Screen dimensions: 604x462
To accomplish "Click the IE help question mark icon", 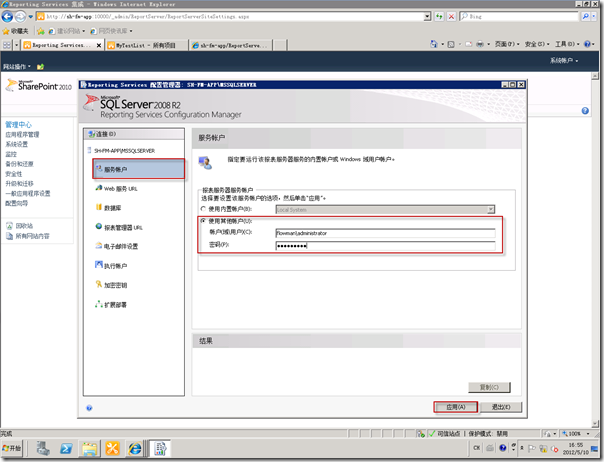I will click(x=587, y=44).
